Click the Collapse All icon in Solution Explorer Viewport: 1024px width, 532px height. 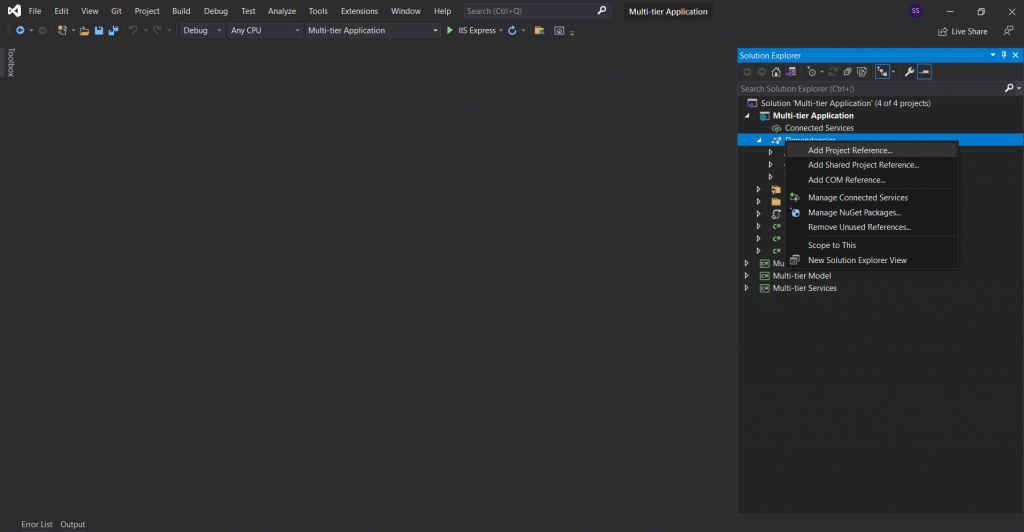[848, 72]
